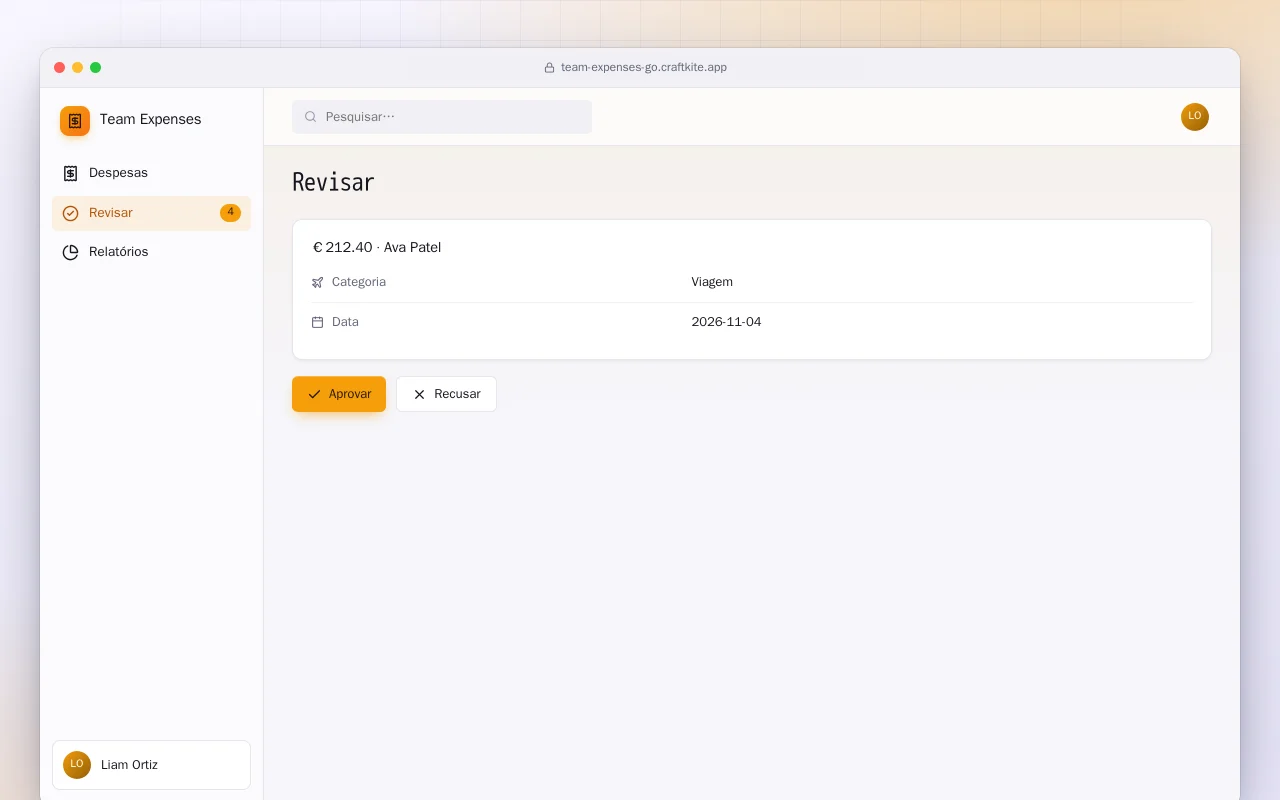Click the Despesas receipt icon in sidebar
The width and height of the screenshot is (1280, 800).
[x=70, y=173]
